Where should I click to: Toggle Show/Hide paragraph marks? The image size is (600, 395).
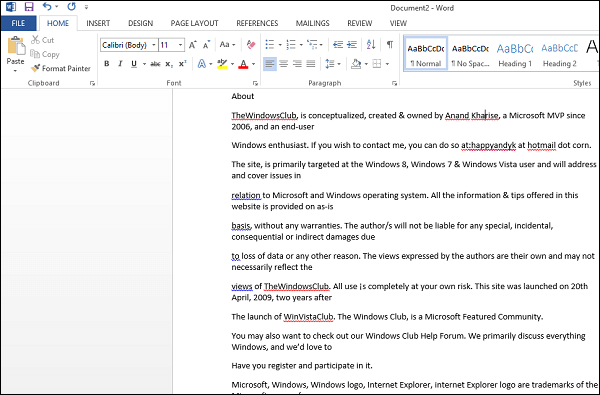[x=390, y=45]
